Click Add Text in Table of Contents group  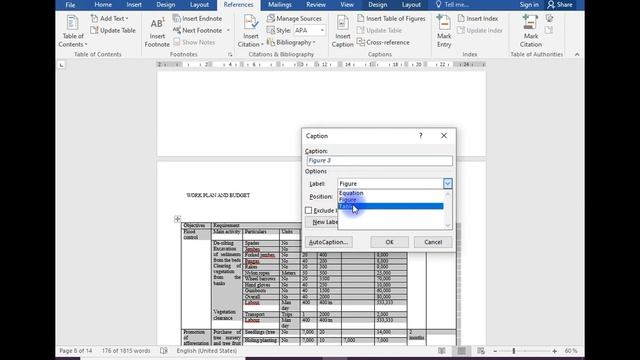click(x=109, y=18)
